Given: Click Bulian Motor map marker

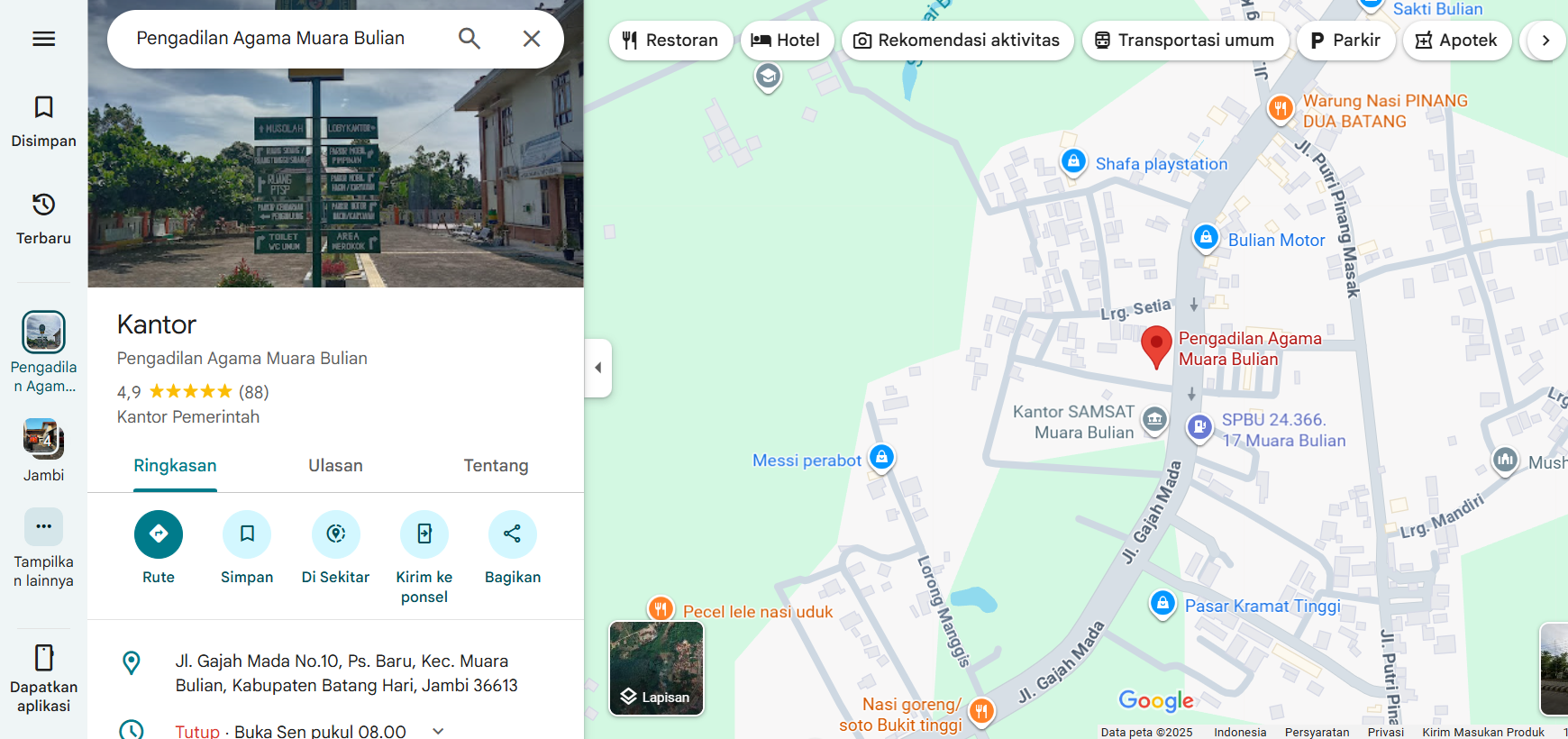Looking at the screenshot, I should [1206, 238].
